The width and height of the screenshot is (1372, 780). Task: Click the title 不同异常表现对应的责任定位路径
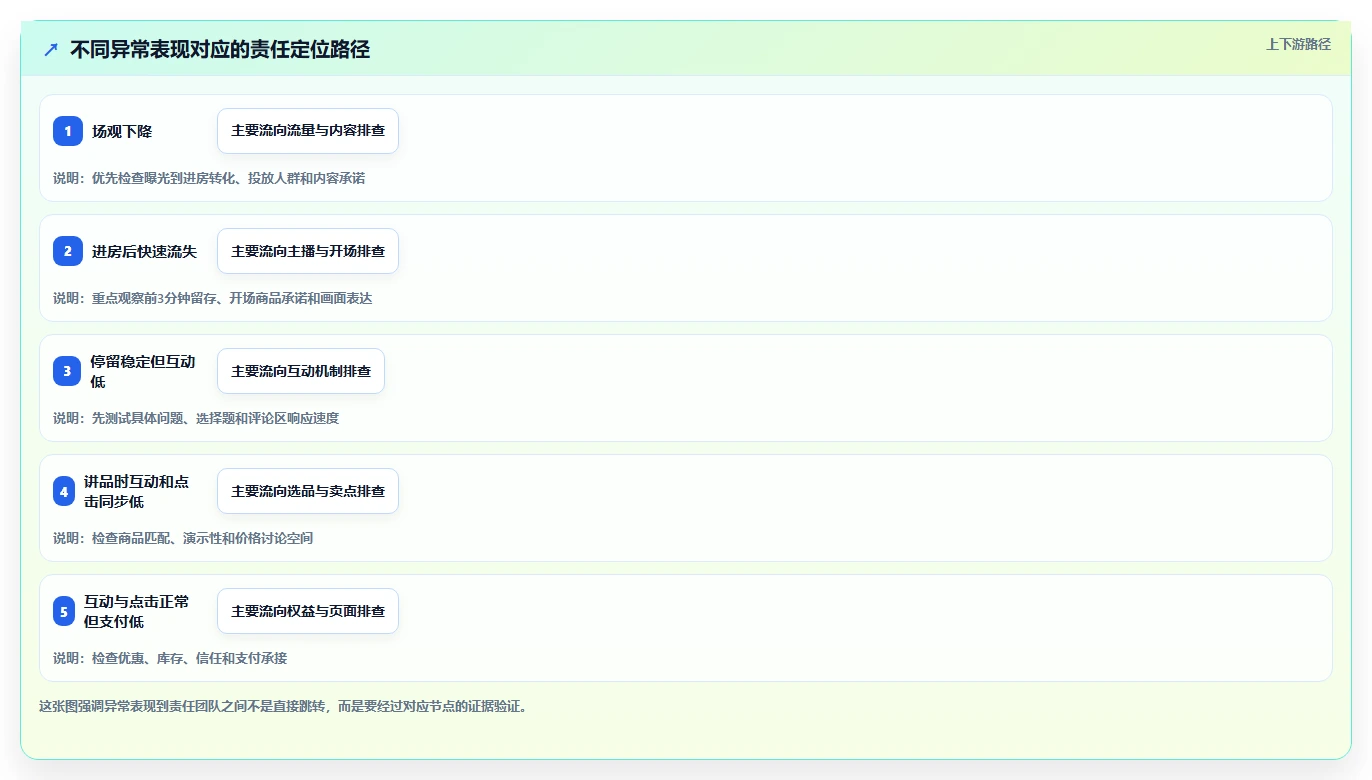pos(220,49)
